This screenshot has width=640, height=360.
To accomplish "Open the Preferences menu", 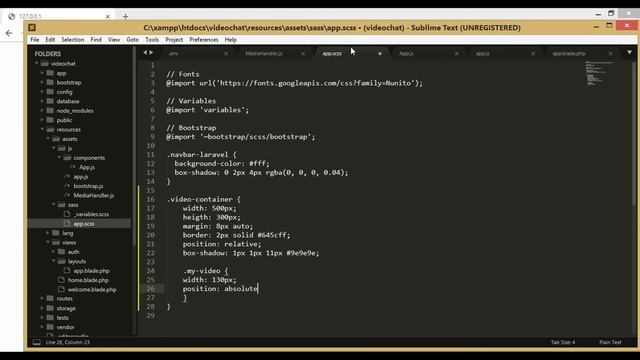I will [204, 40].
